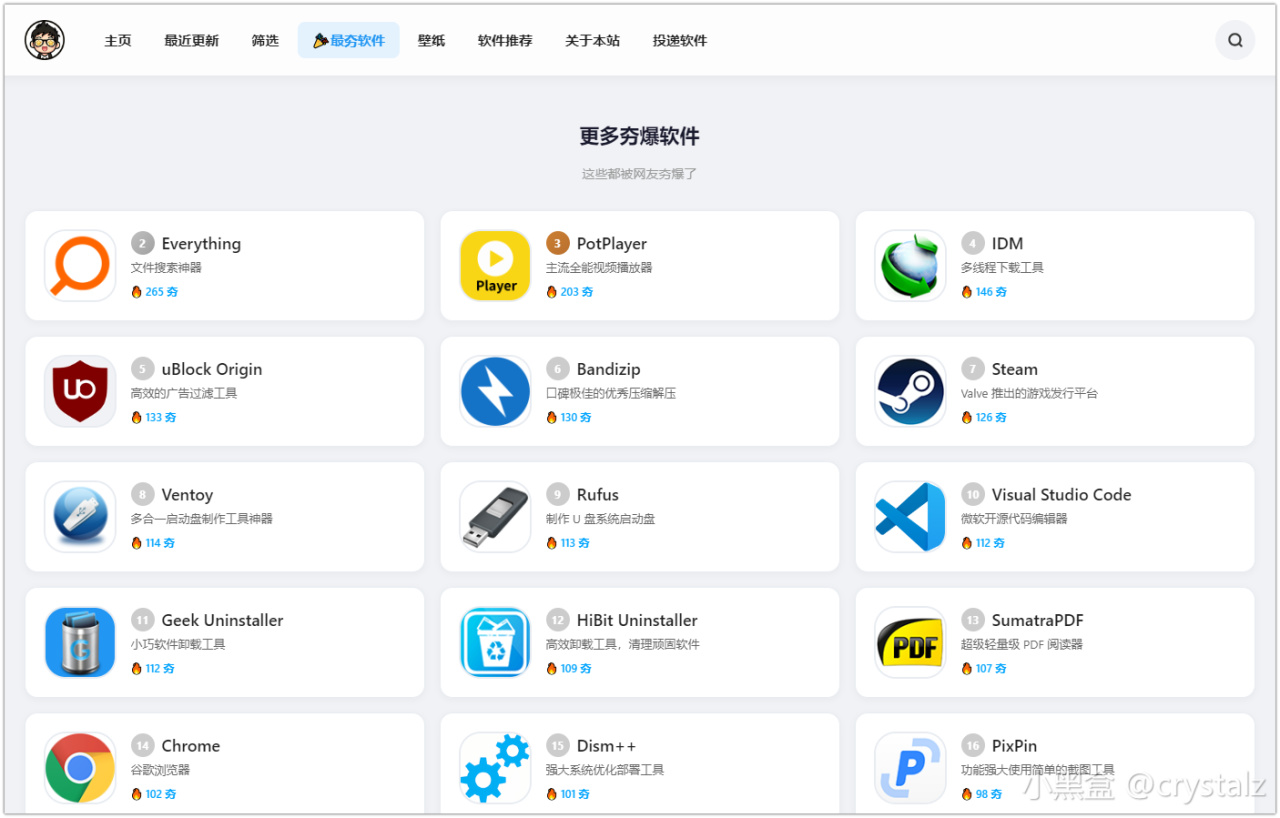Click the '微软开源代码编辑器' description text
The width and height of the screenshot is (1280, 818).
[1014, 518]
